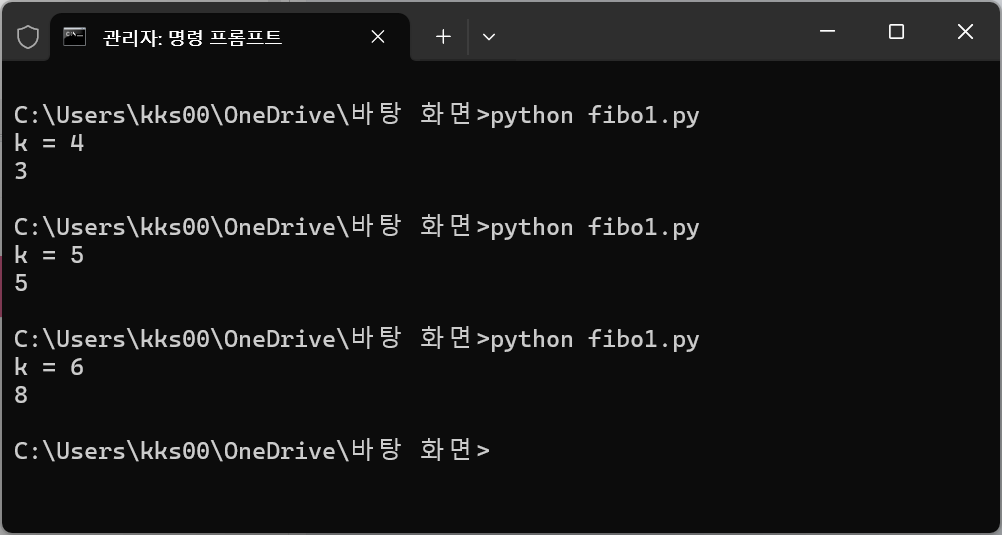Close the terminal window
This screenshot has height=535, width=1002.
click(965, 31)
